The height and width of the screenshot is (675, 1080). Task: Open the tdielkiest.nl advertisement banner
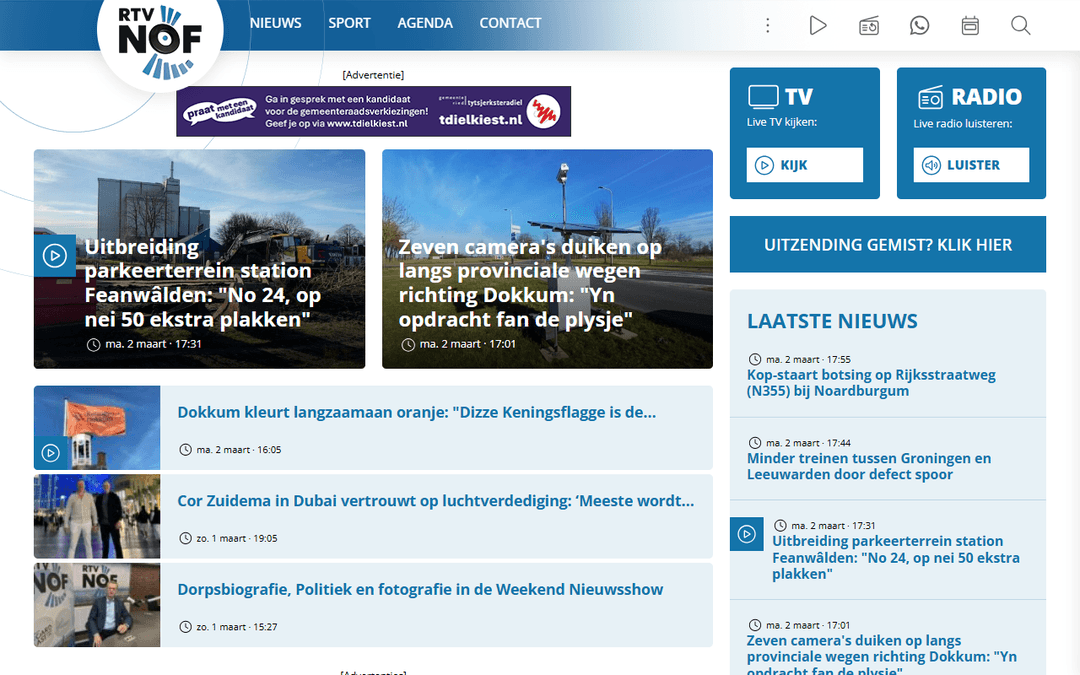tap(373, 111)
